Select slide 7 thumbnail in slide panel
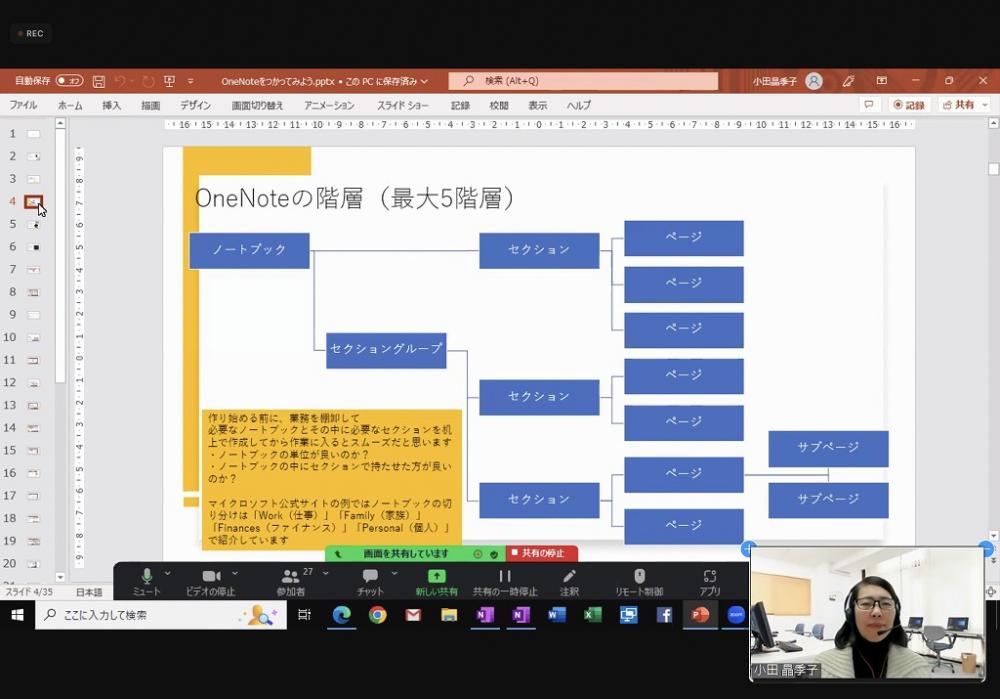This screenshot has height=699, width=1000. (x=34, y=269)
